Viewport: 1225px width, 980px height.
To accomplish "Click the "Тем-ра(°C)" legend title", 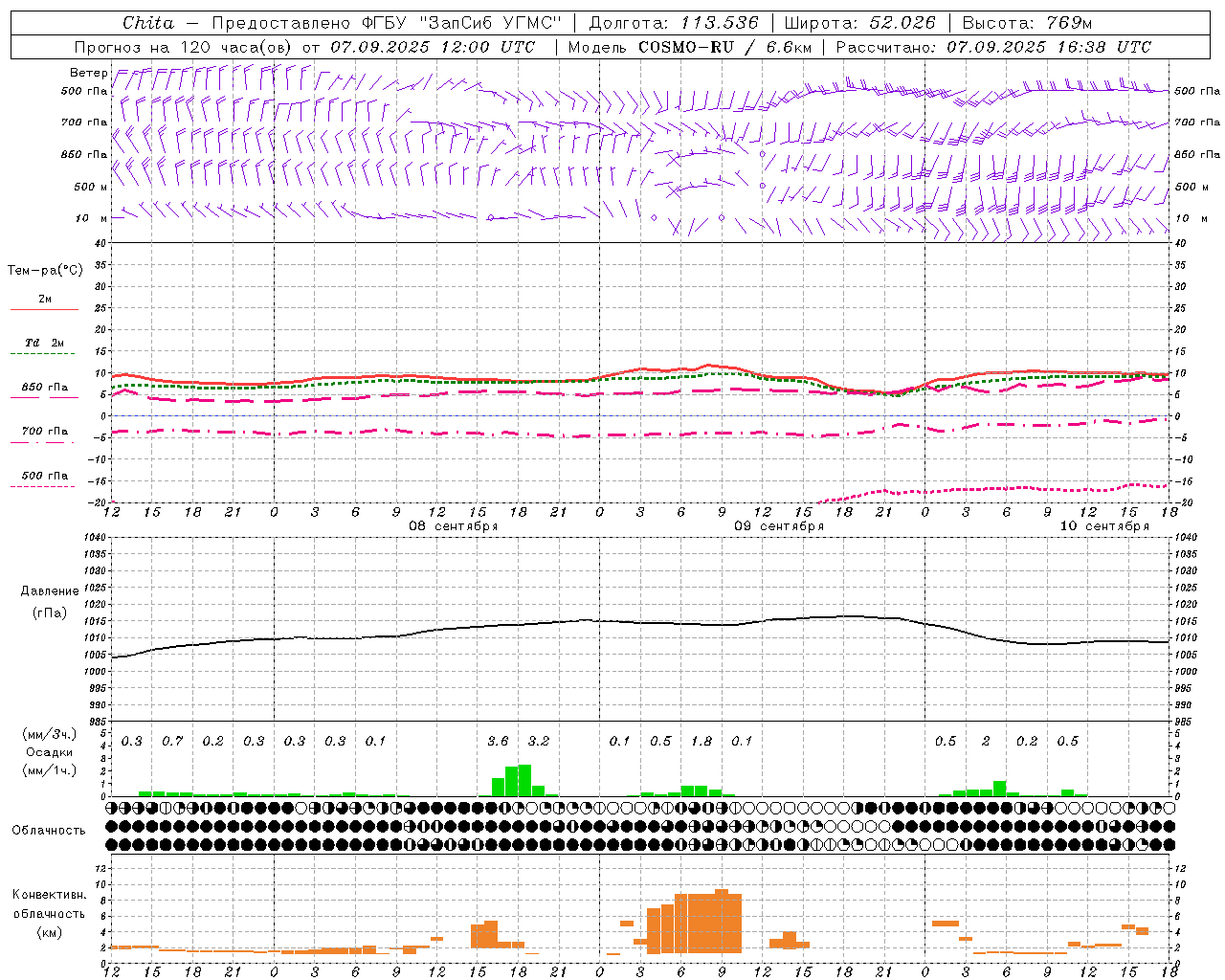I will [45, 271].
